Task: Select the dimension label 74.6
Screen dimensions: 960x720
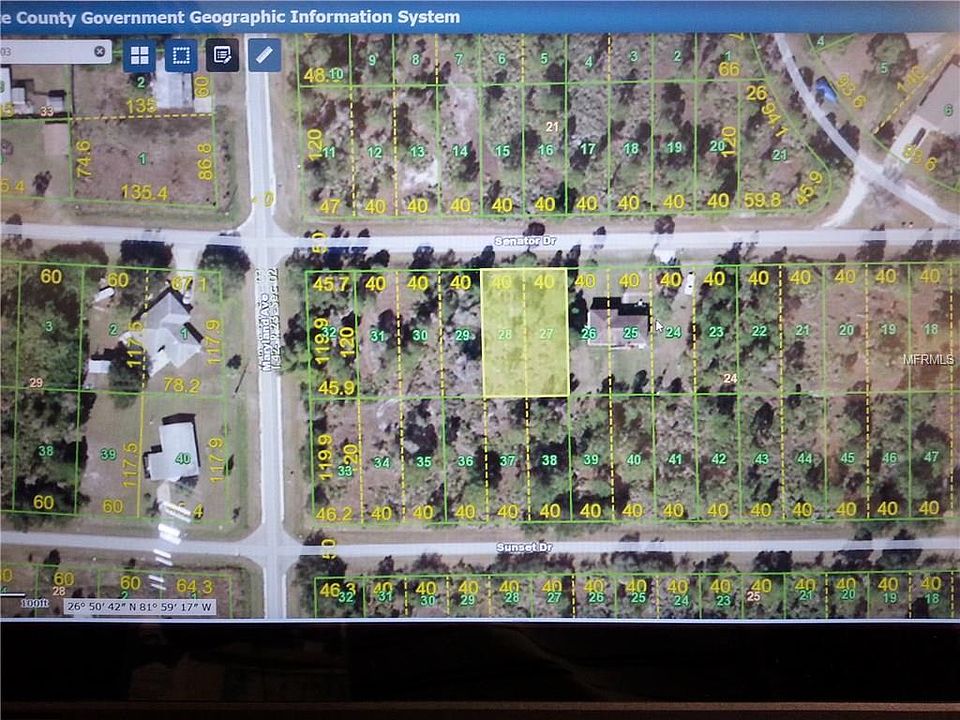Action: point(83,159)
